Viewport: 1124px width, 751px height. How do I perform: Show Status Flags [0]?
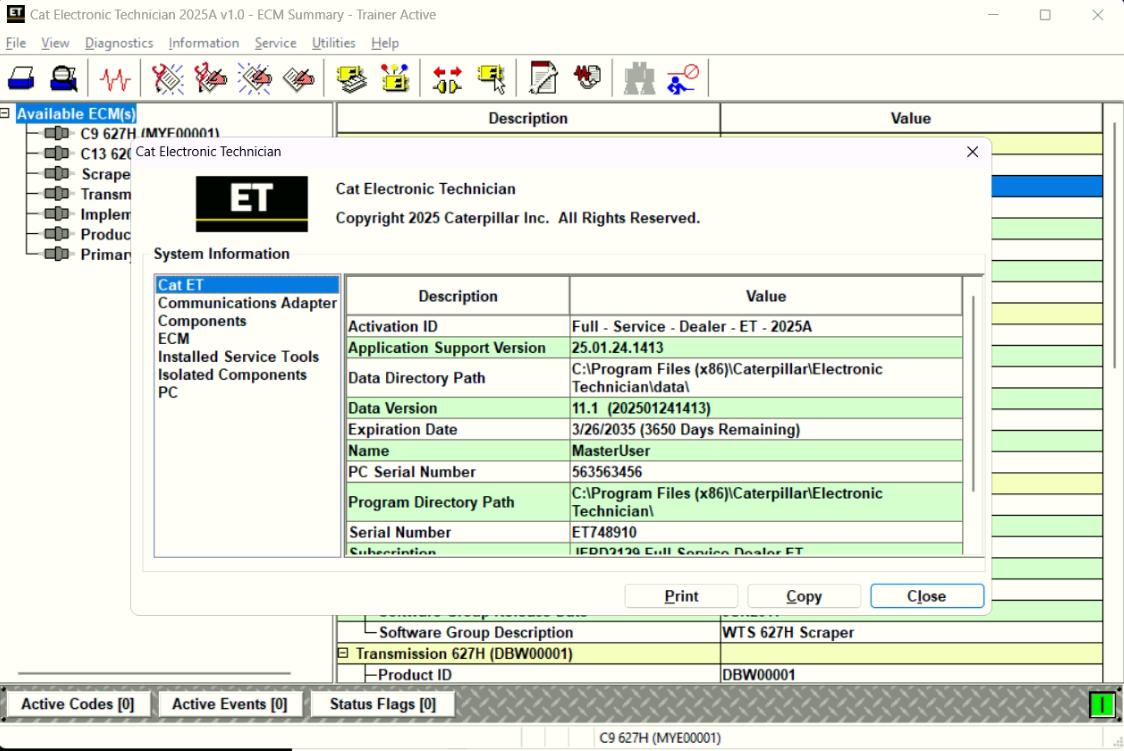pos(383,704)
